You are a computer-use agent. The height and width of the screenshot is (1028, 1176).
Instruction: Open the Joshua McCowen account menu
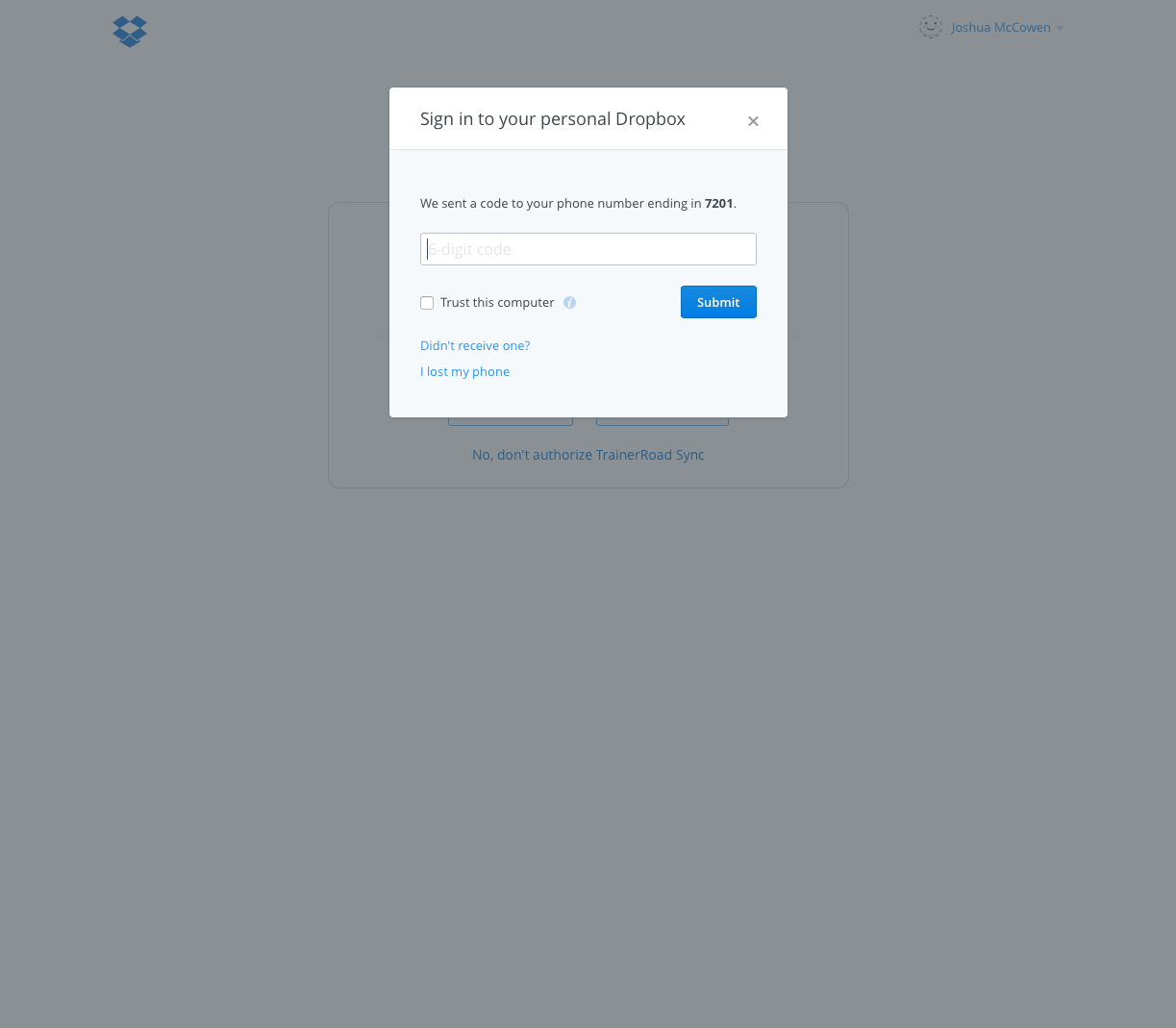[x=1001, y=28]
